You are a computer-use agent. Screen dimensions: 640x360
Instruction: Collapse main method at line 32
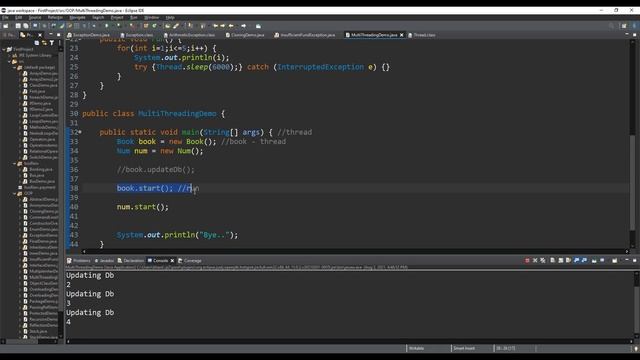tap(80, 132)
